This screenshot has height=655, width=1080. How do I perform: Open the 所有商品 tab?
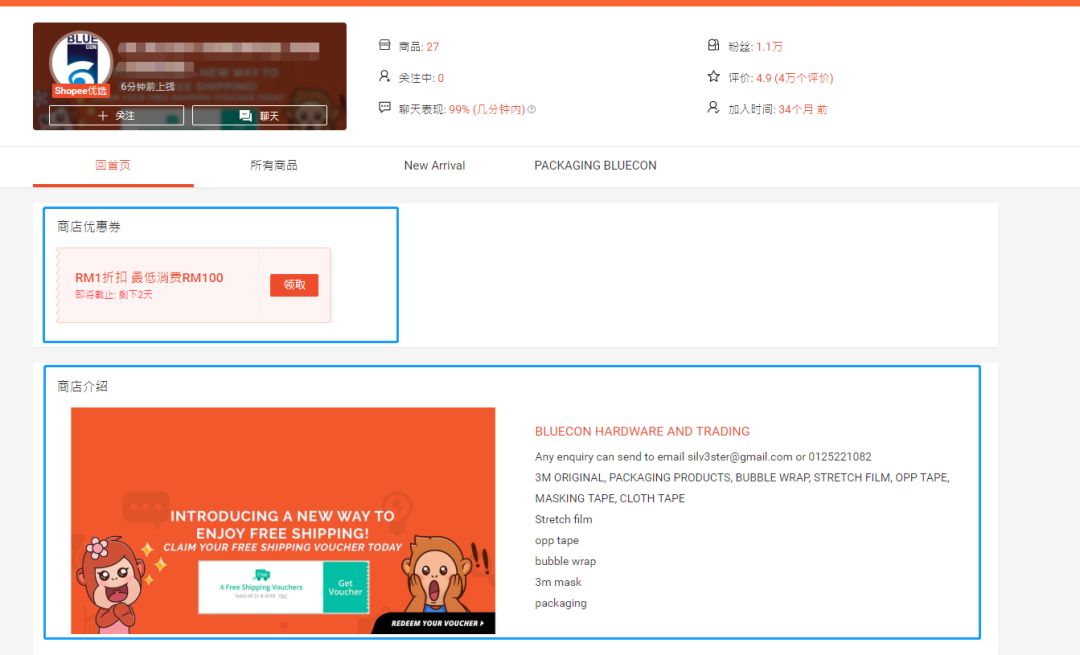(x=273, y=165)
